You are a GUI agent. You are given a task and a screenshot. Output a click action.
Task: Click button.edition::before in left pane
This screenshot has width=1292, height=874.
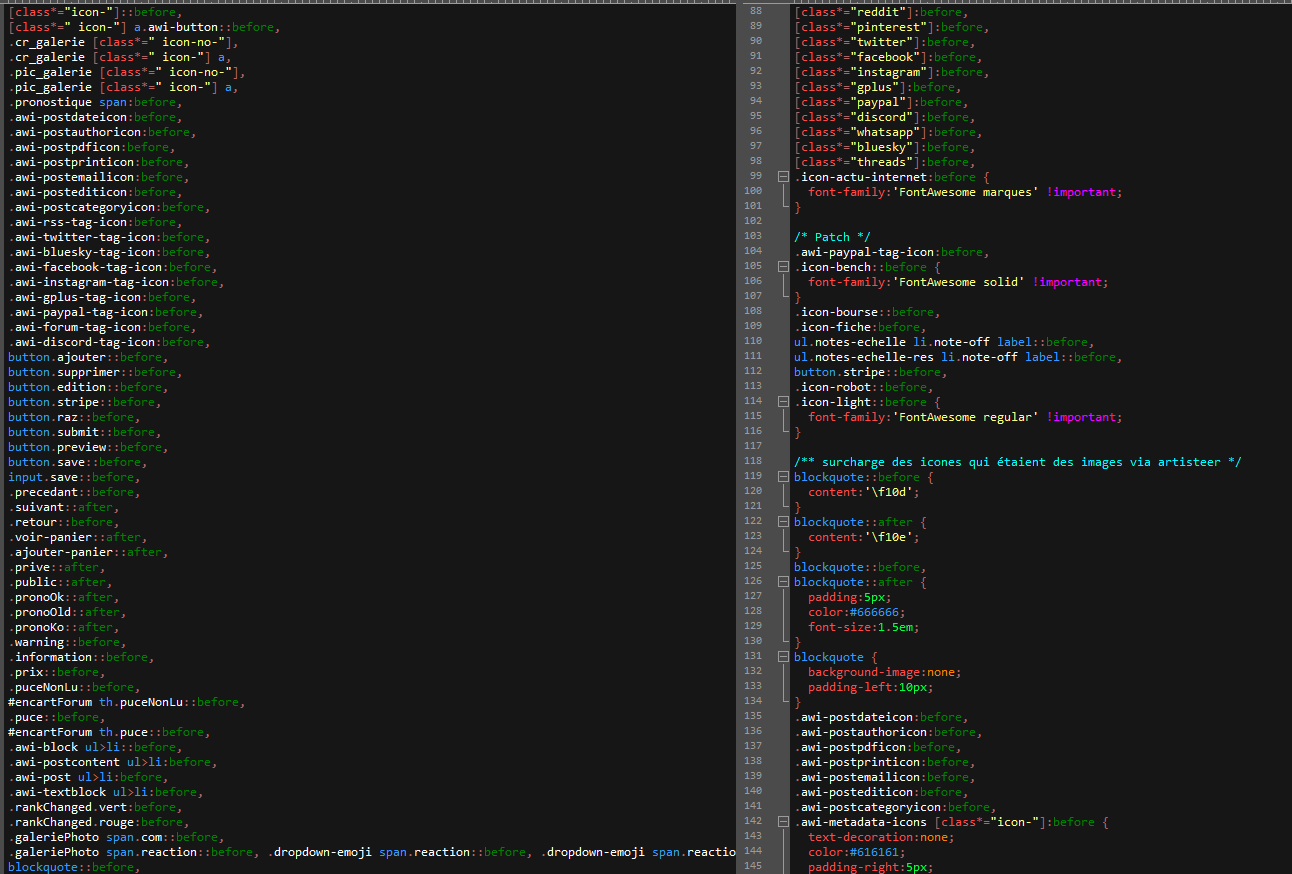click(88, 387)
